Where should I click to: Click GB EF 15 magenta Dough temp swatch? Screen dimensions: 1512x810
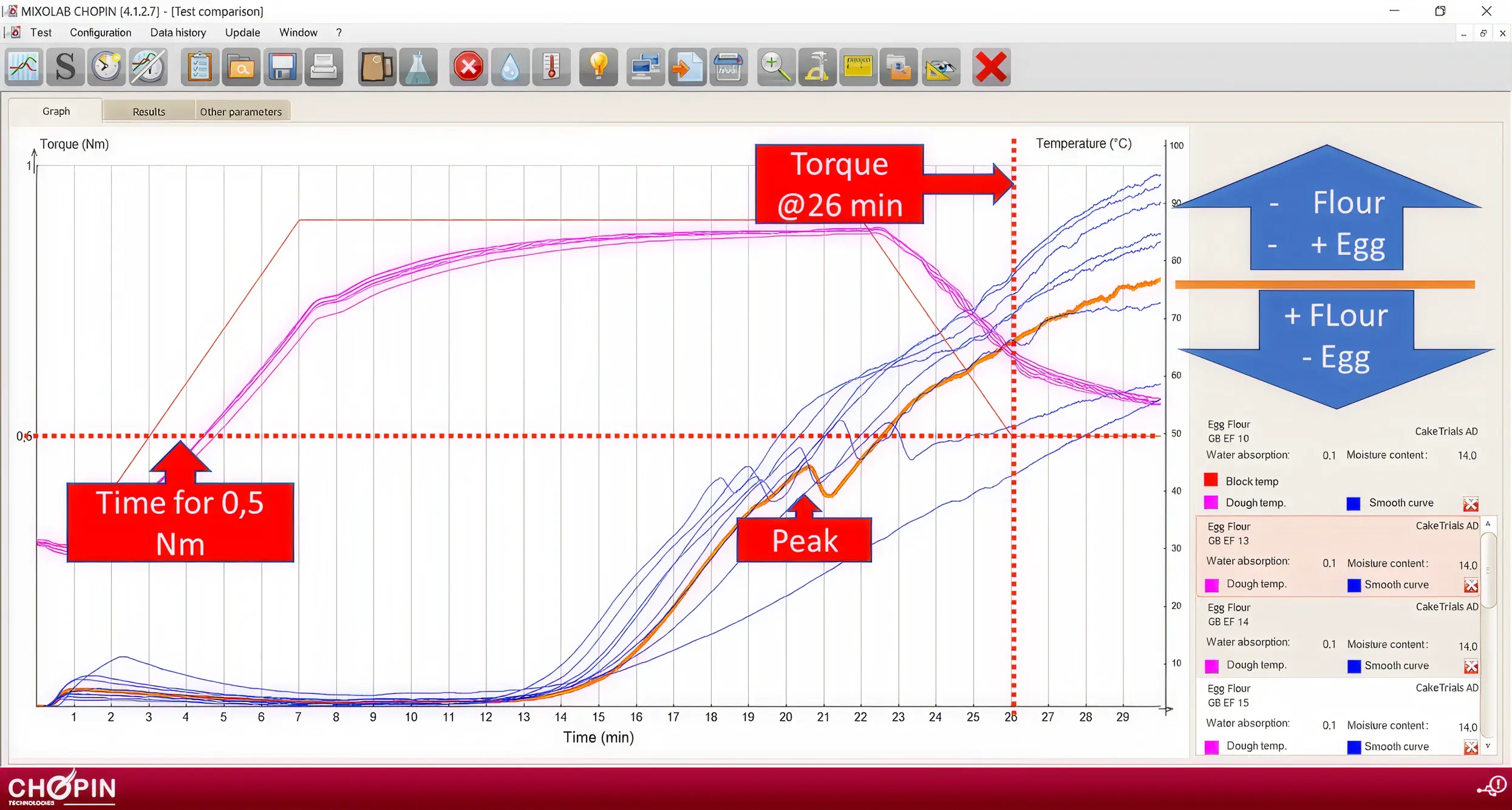(1211, 747)
